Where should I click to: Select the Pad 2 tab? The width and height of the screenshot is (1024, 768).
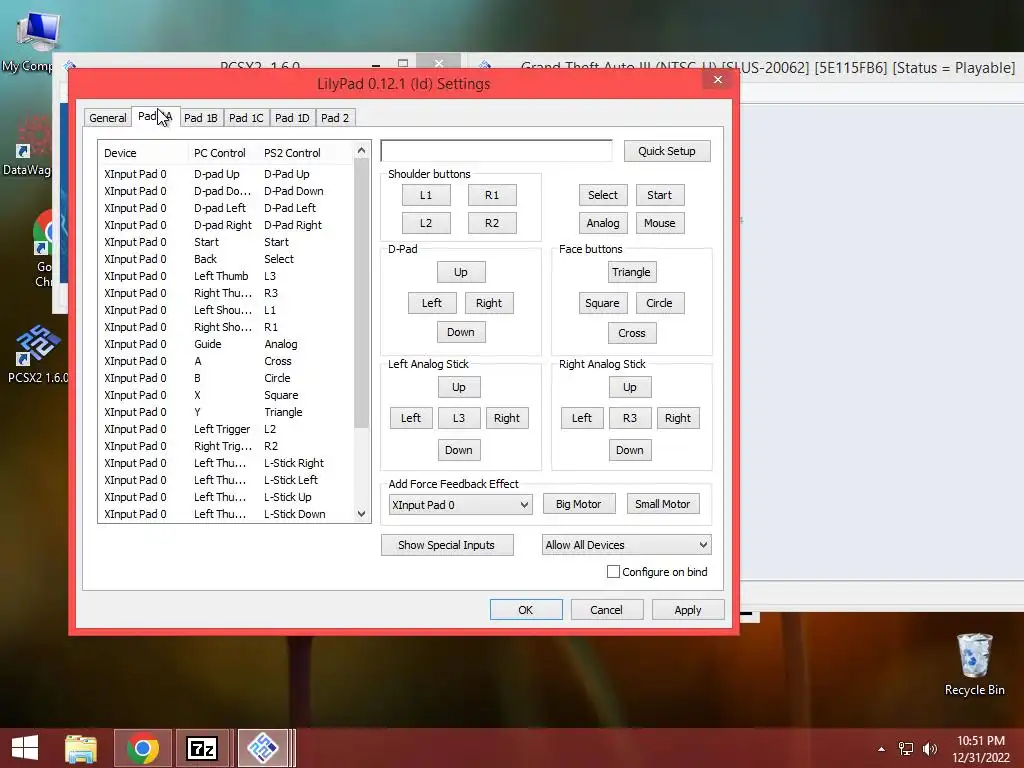(335, 118)
